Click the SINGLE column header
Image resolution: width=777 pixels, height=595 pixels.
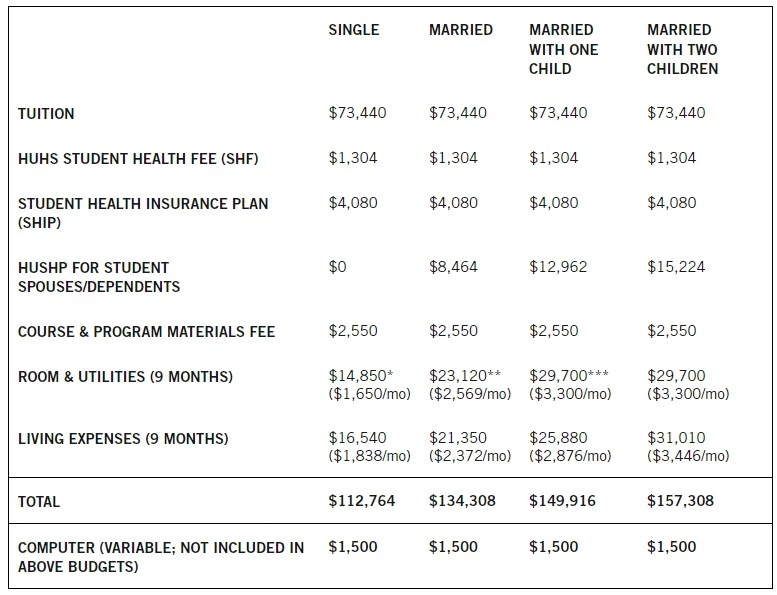354,30
